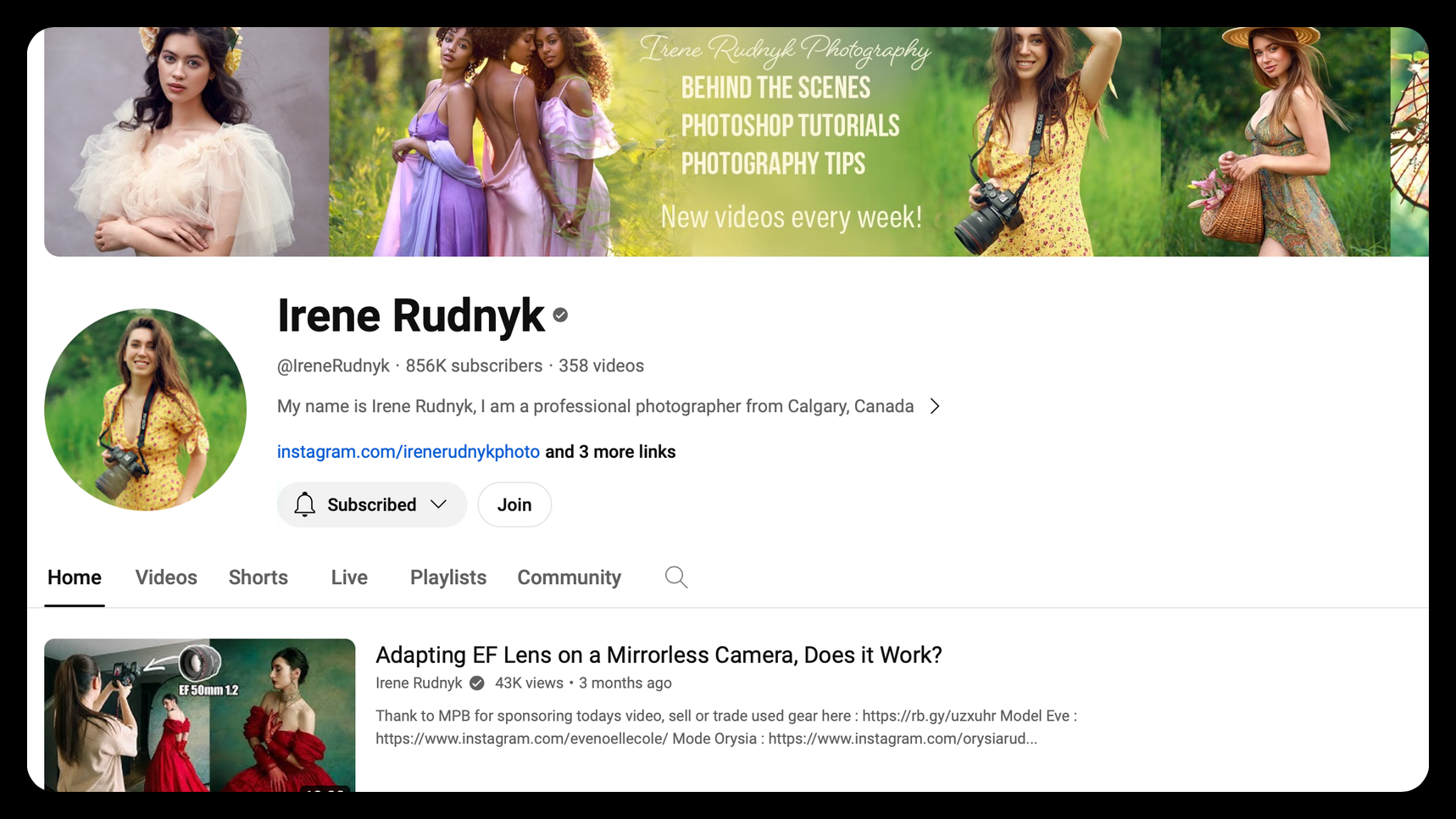Show the 3 more links
Viewport: 1456px width, 819px height.
tap(609, 452)
